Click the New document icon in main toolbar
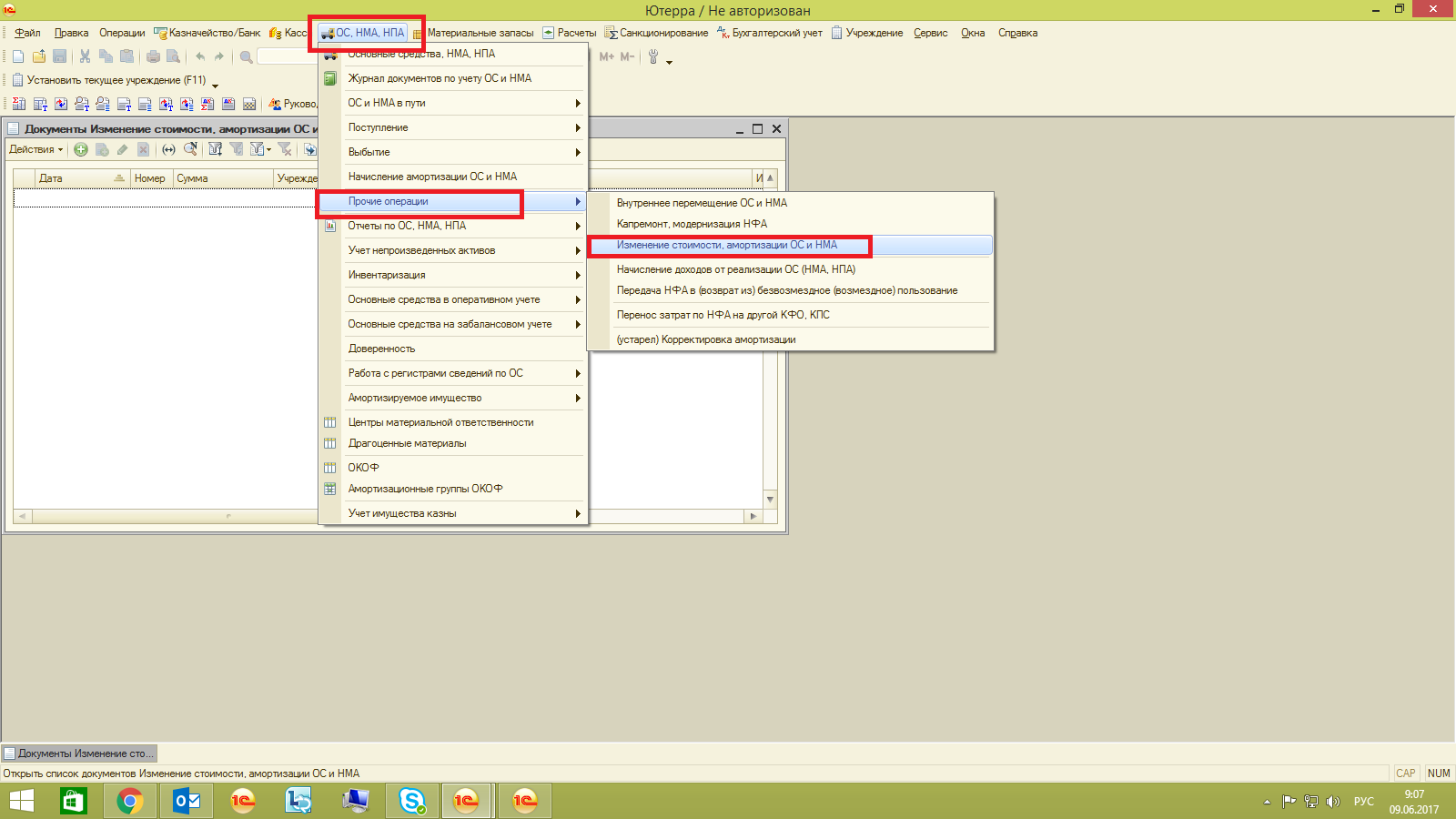Screen dimensions: 1456x819 coord(18,56)
